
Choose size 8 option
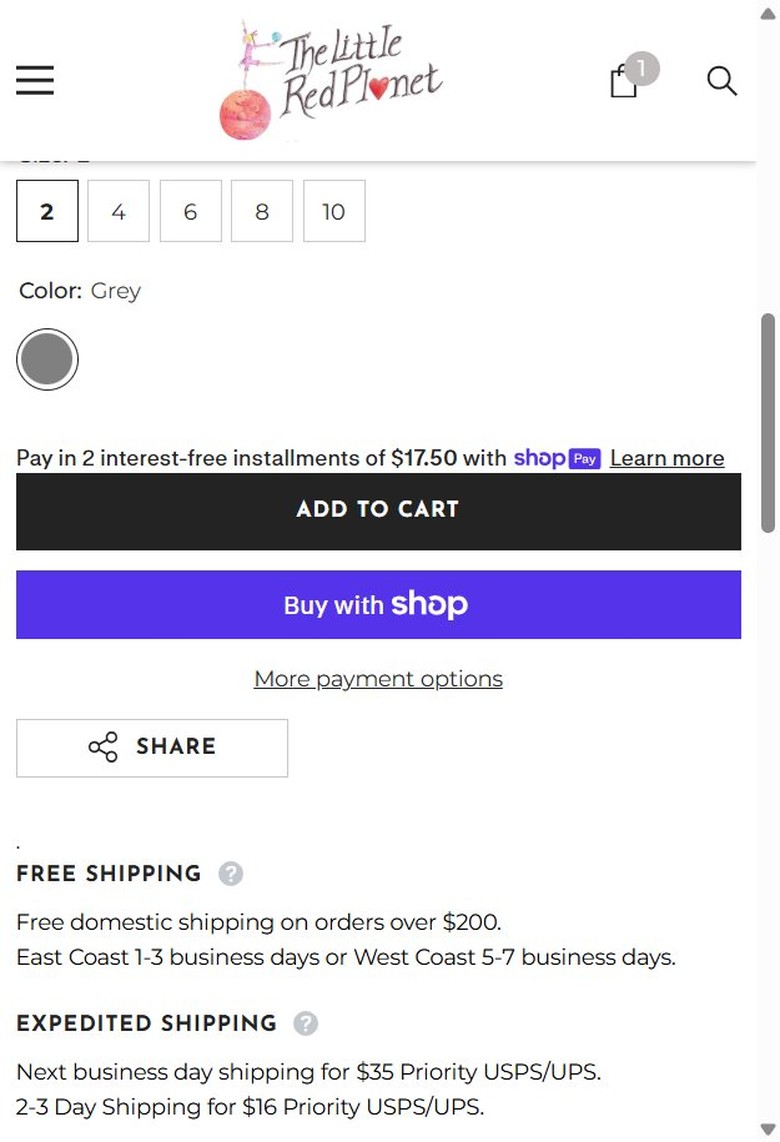[262, 211]
